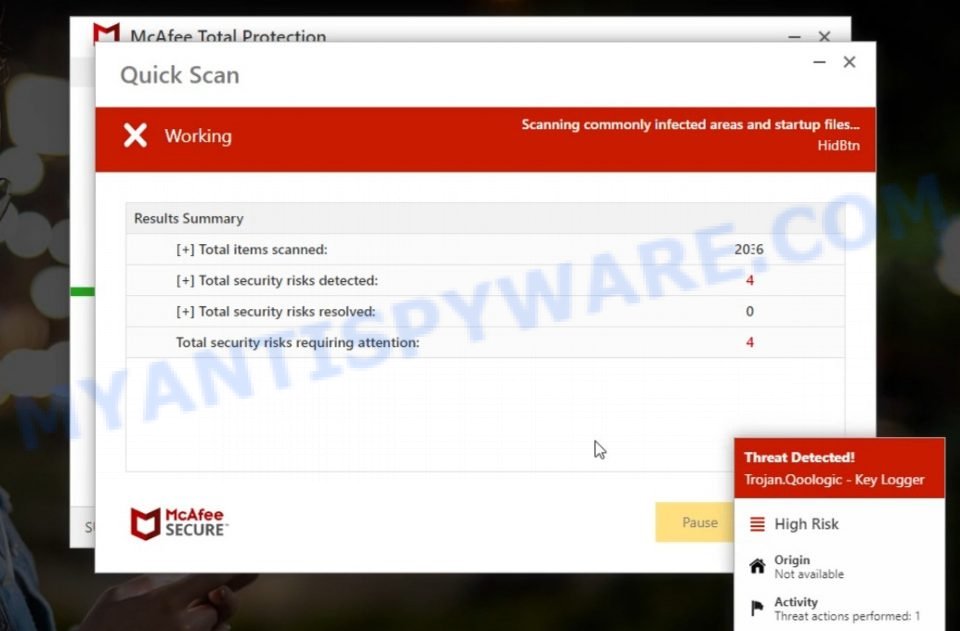The height and width of the screenshot is (631, 960).
Task: Expand the Total items scanned row
Action: 185,249
